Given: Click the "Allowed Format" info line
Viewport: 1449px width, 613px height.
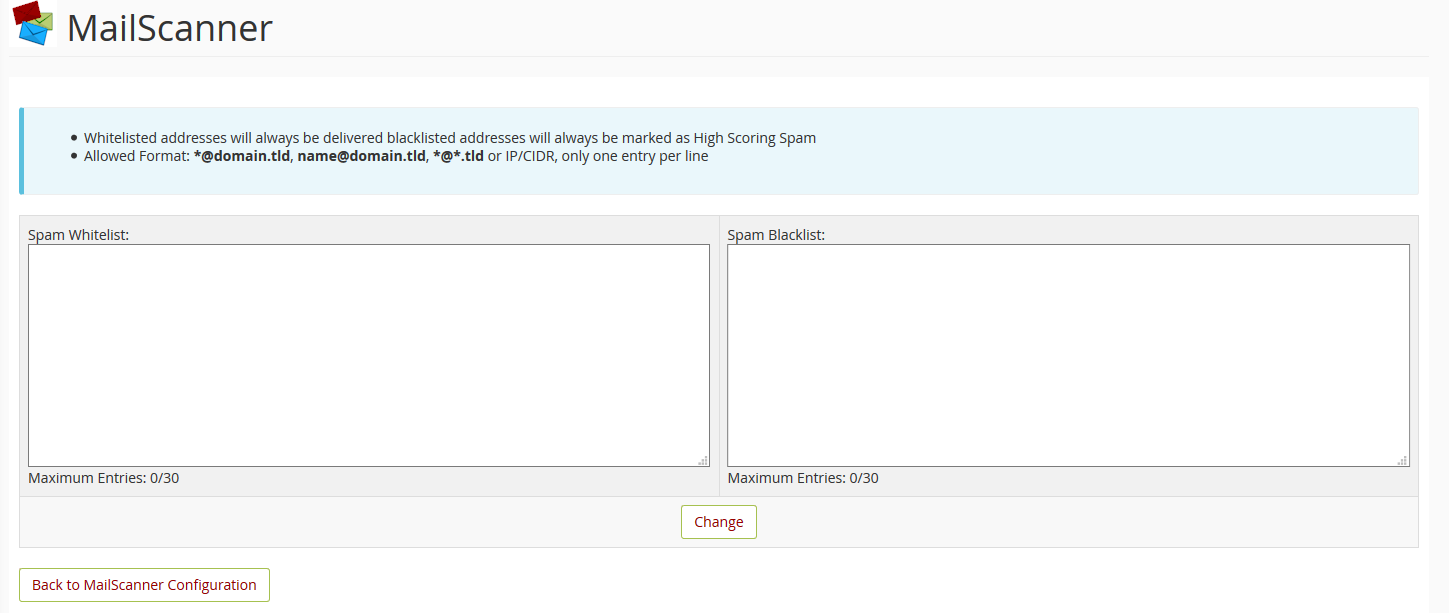Looking at the screenshot, I should [x=396, y=156].
